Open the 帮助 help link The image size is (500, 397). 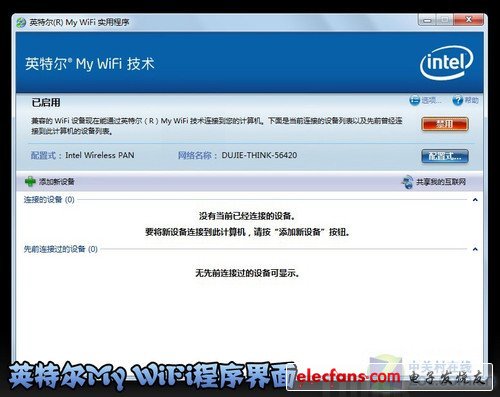point(472,100)
